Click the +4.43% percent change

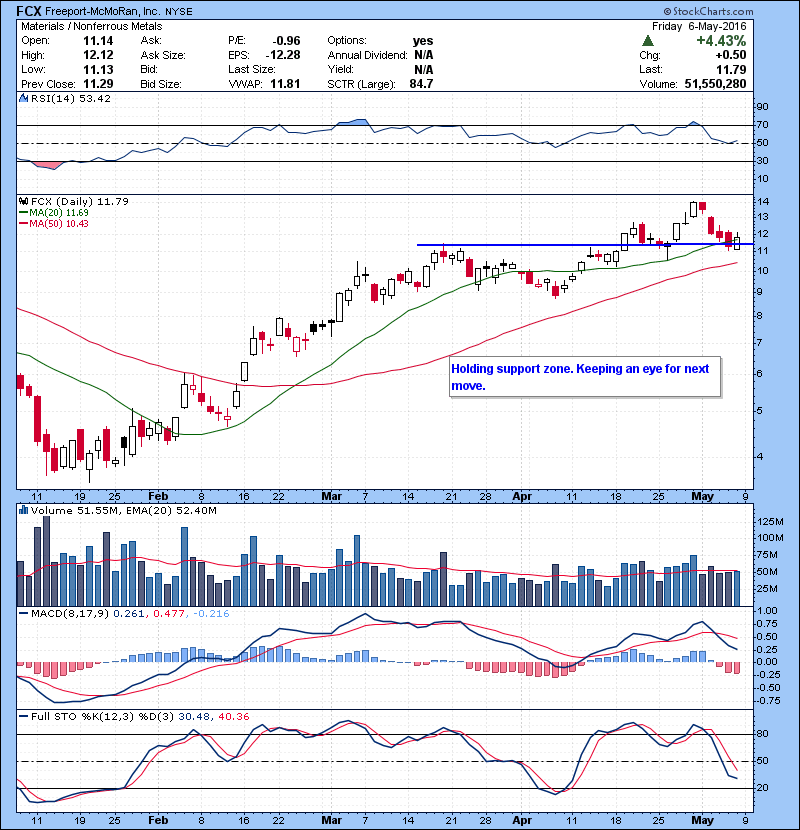coord(721,40)
